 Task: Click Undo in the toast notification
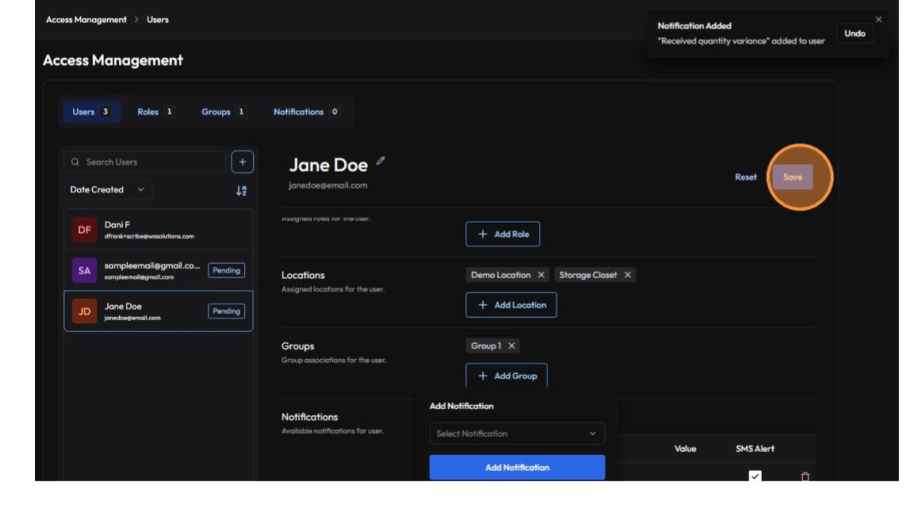(x=855, y=33)
